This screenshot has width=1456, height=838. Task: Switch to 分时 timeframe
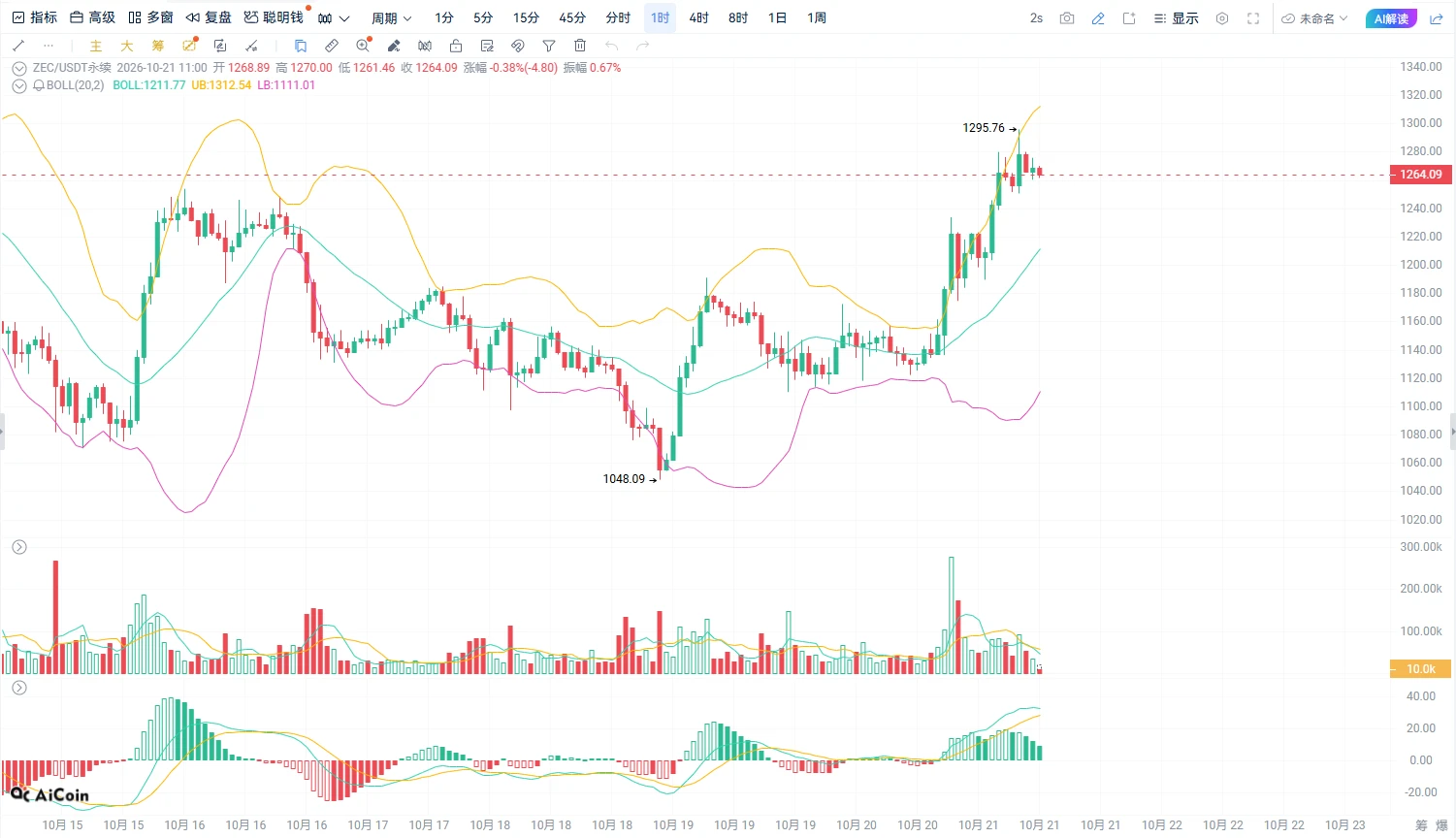tap(618, 18)
